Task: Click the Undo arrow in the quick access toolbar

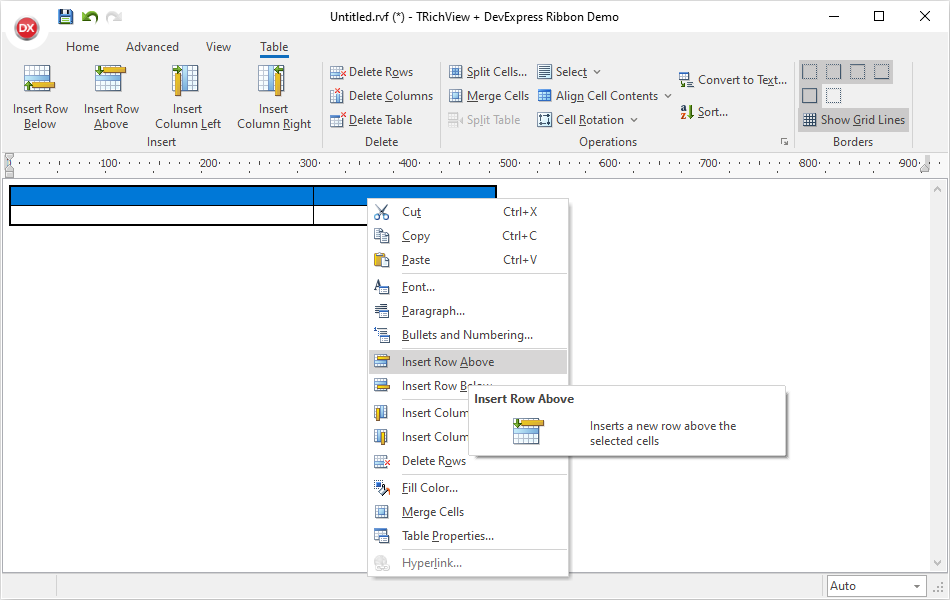Action: (90, 16)
